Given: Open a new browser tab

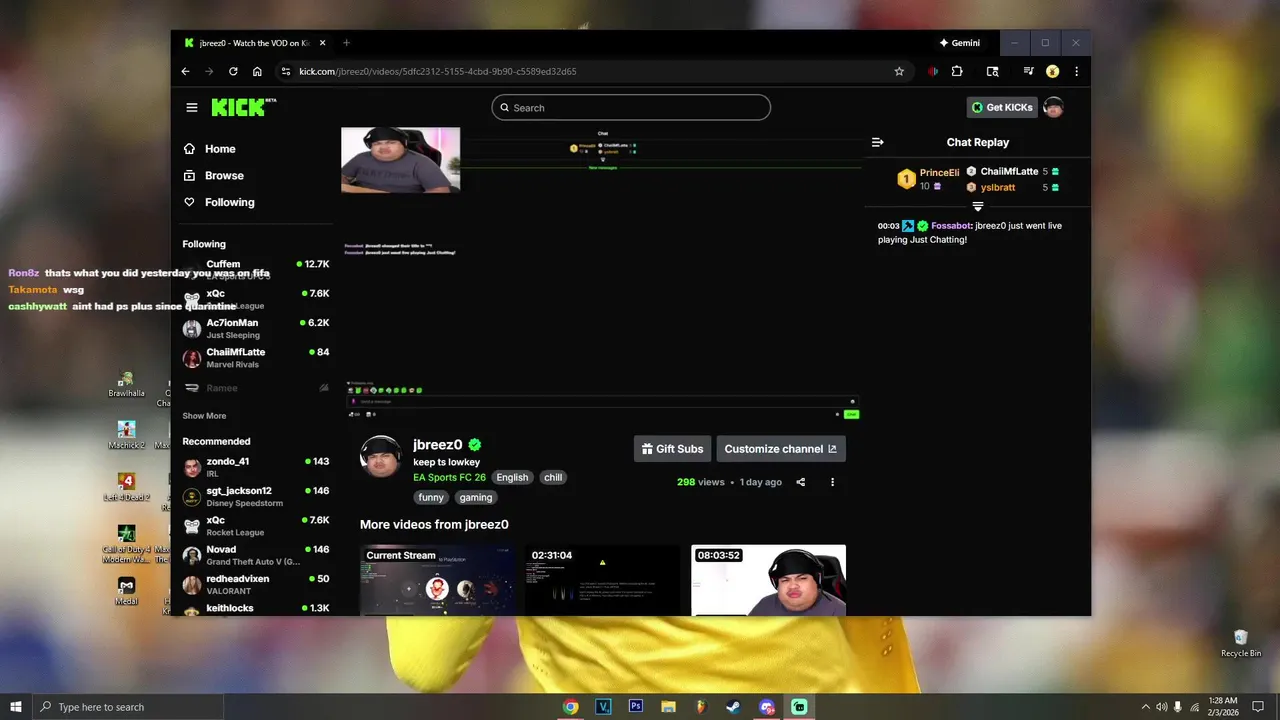Looking at the screenshot, I should [x=346, y=43].
